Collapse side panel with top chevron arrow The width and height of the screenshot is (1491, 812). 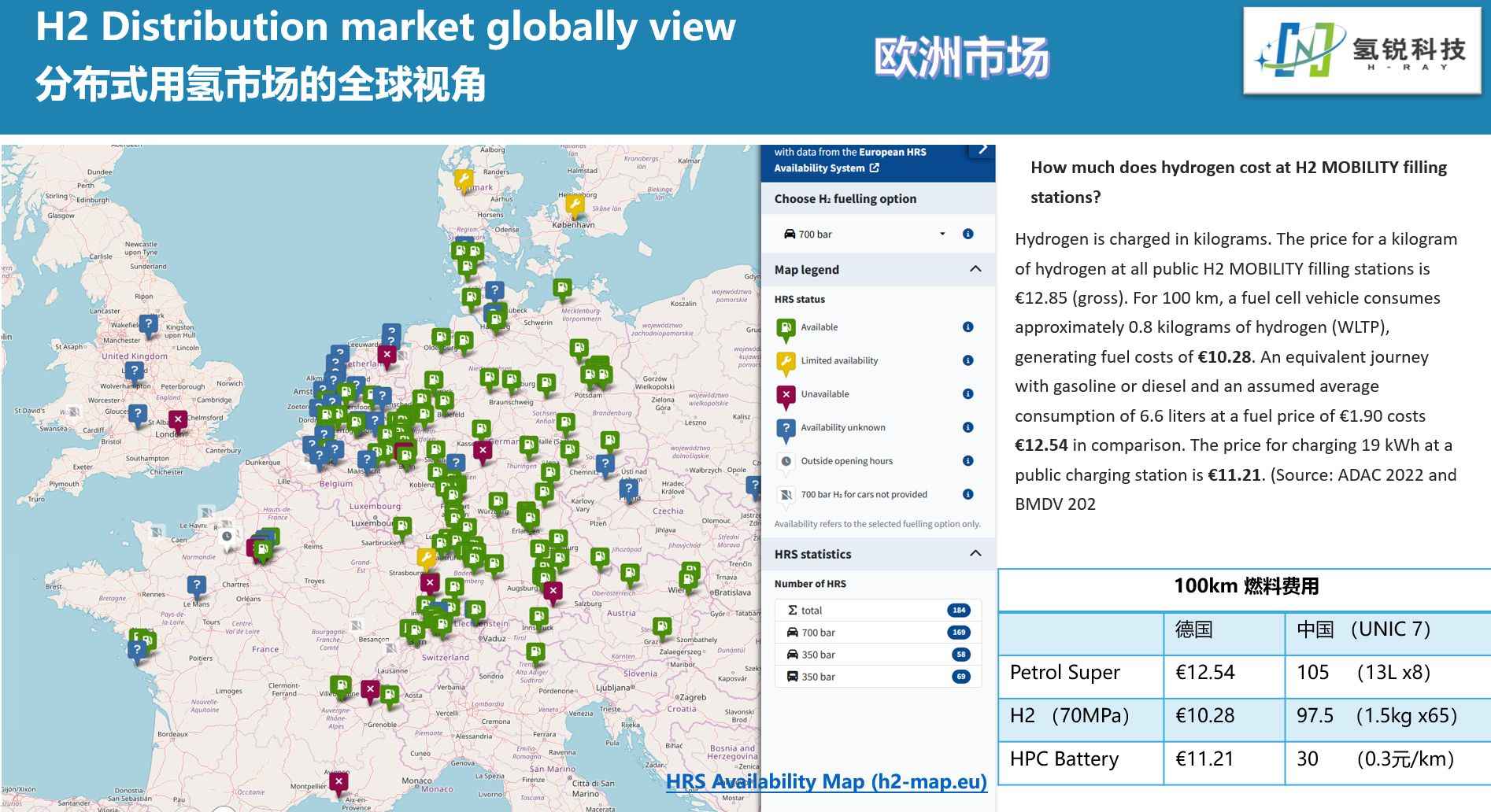coord(982,149)
